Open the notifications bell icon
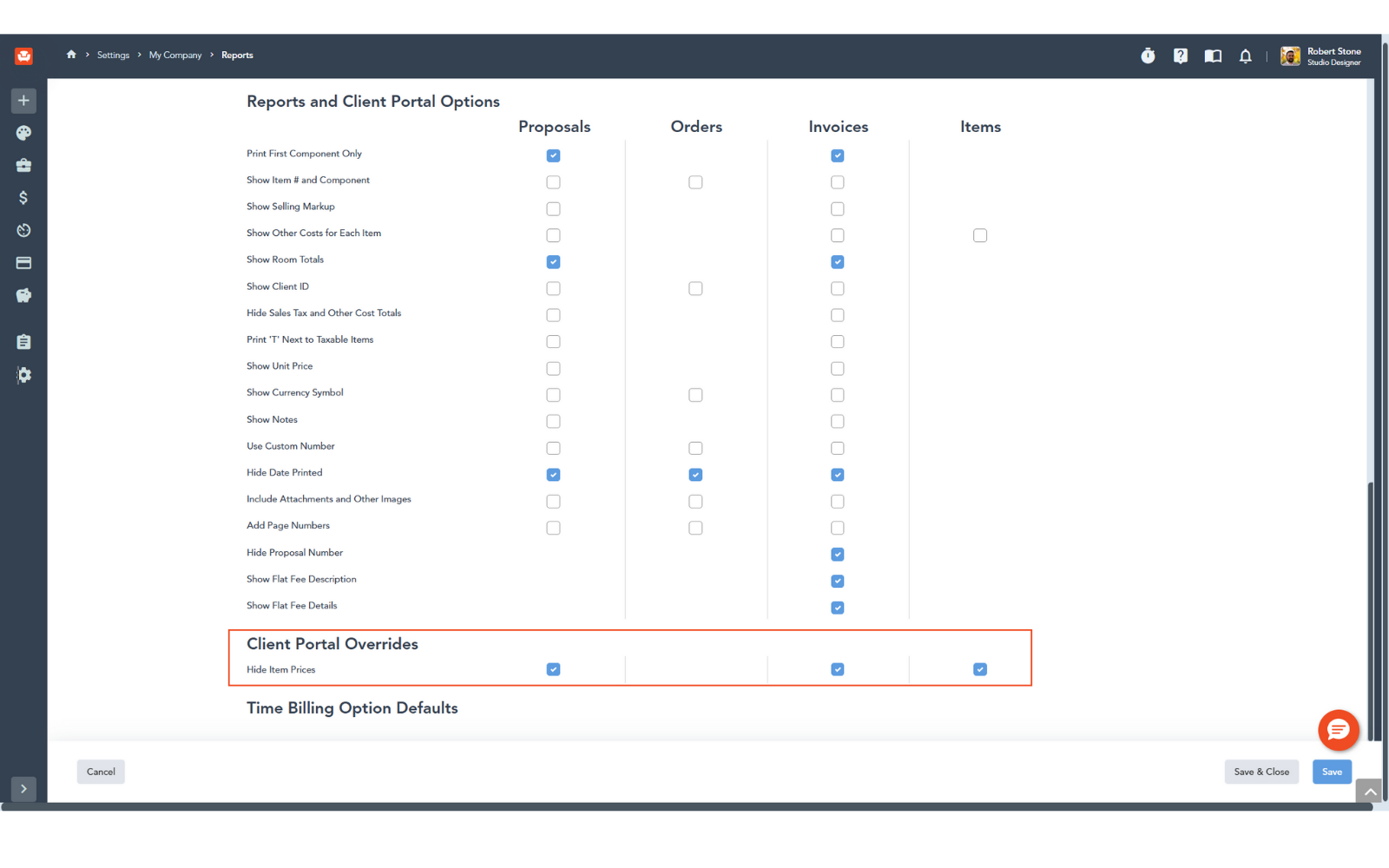Viewport: 1389px width, 868px height. (x=1245, y=56)
